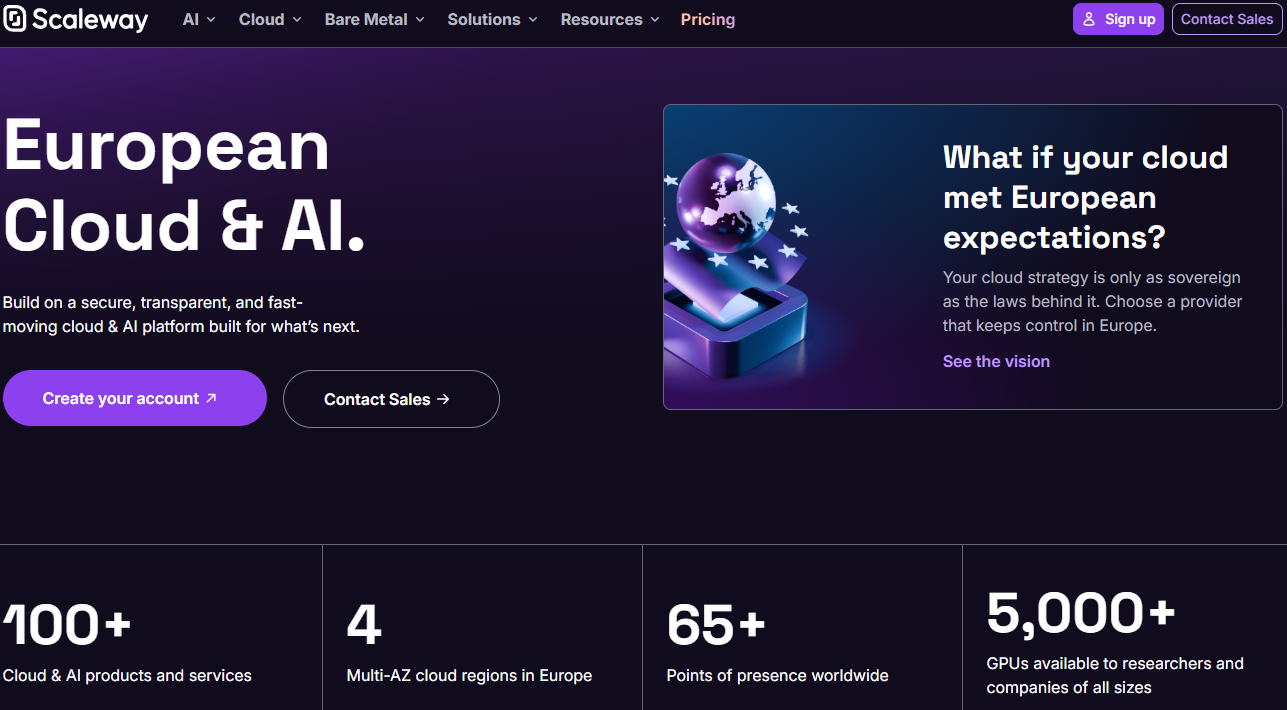Open the AI navigation menu

click(x=199, y=19)
